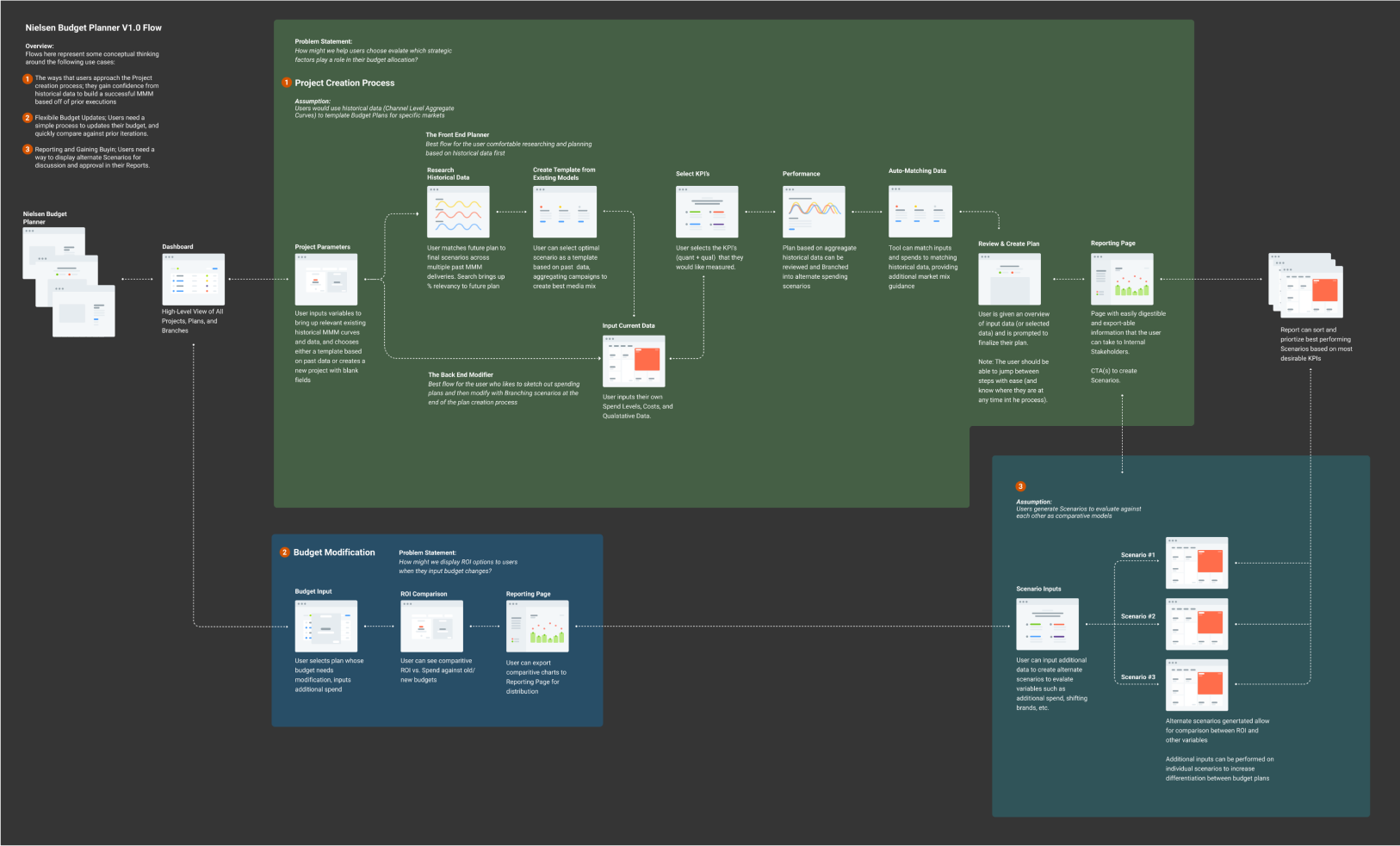
Task: Open the Select KPI's screen thumbnail
Action: (707, 212)
